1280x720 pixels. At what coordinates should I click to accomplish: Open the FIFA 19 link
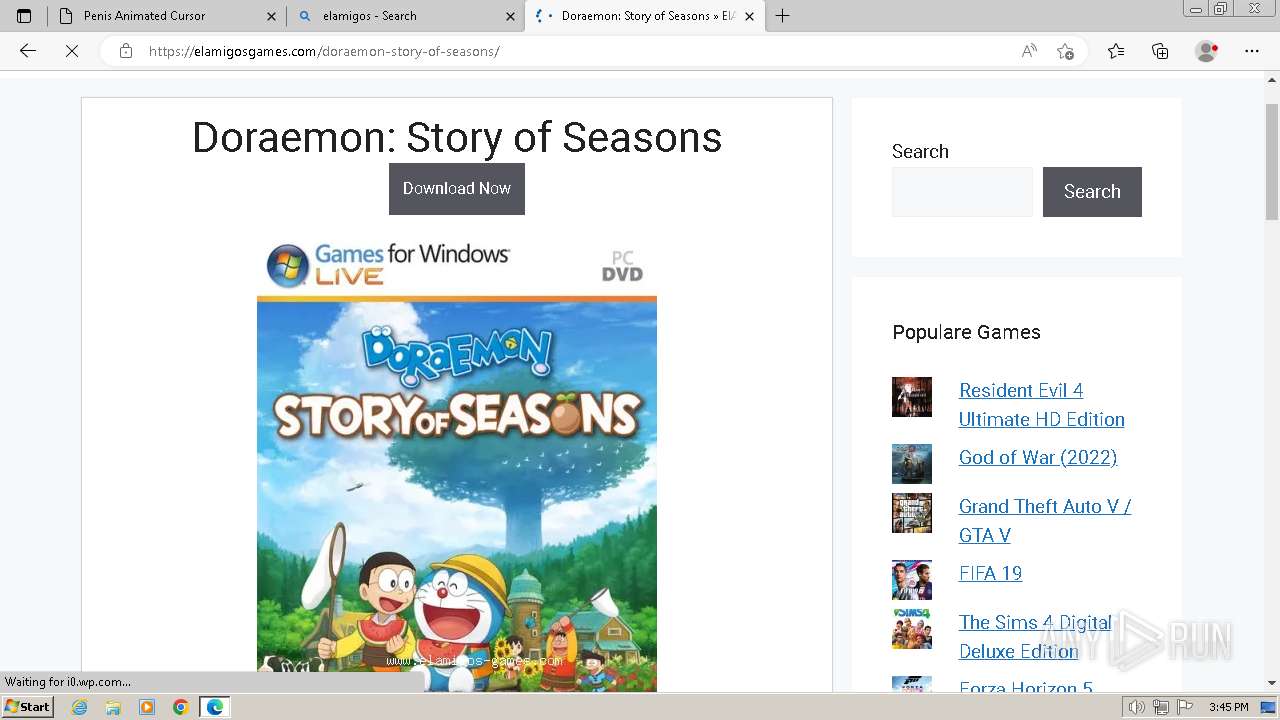coord(990,573)
